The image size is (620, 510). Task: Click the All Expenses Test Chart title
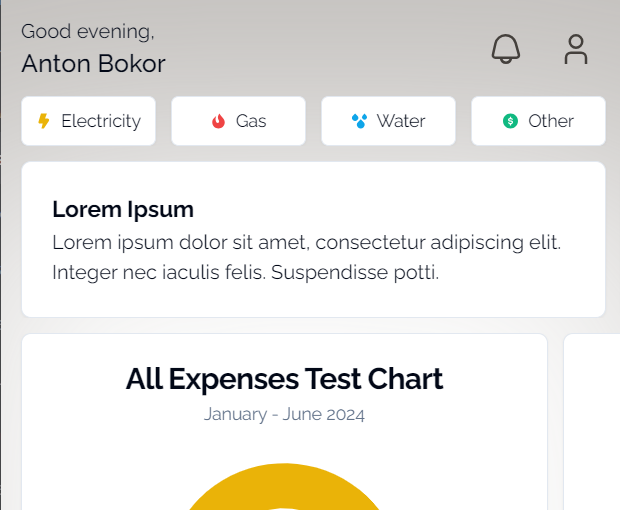click(284, 379)
